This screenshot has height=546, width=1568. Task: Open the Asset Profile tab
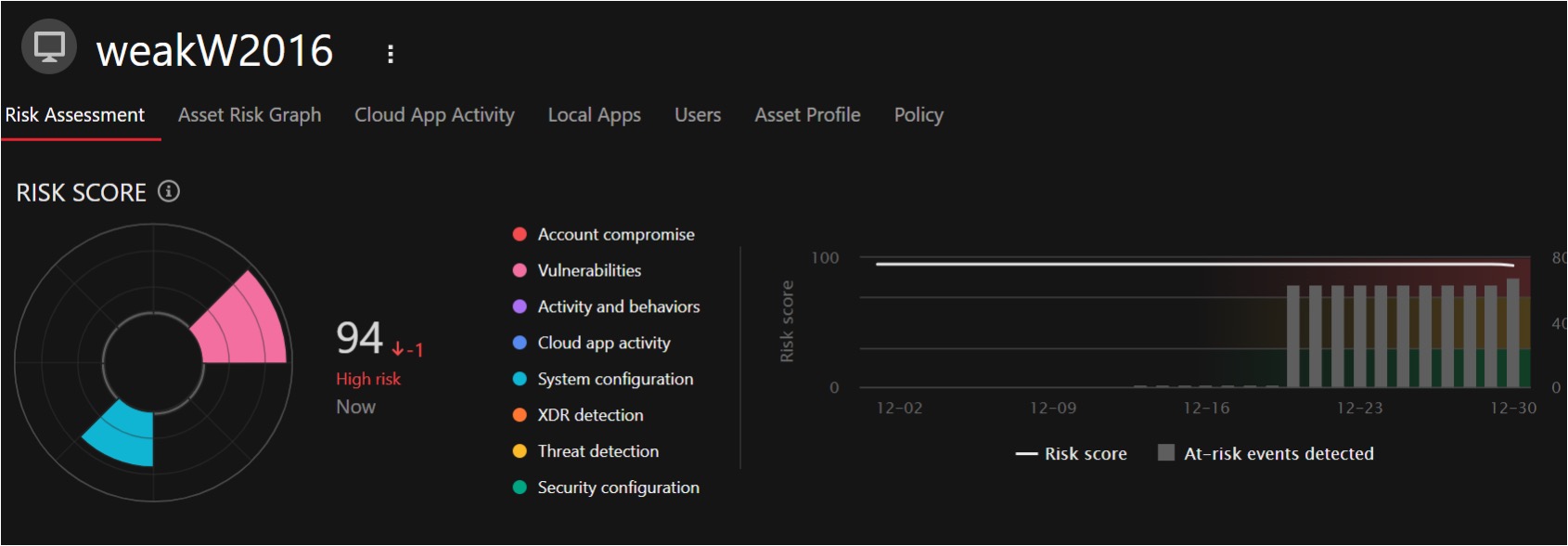807,115
